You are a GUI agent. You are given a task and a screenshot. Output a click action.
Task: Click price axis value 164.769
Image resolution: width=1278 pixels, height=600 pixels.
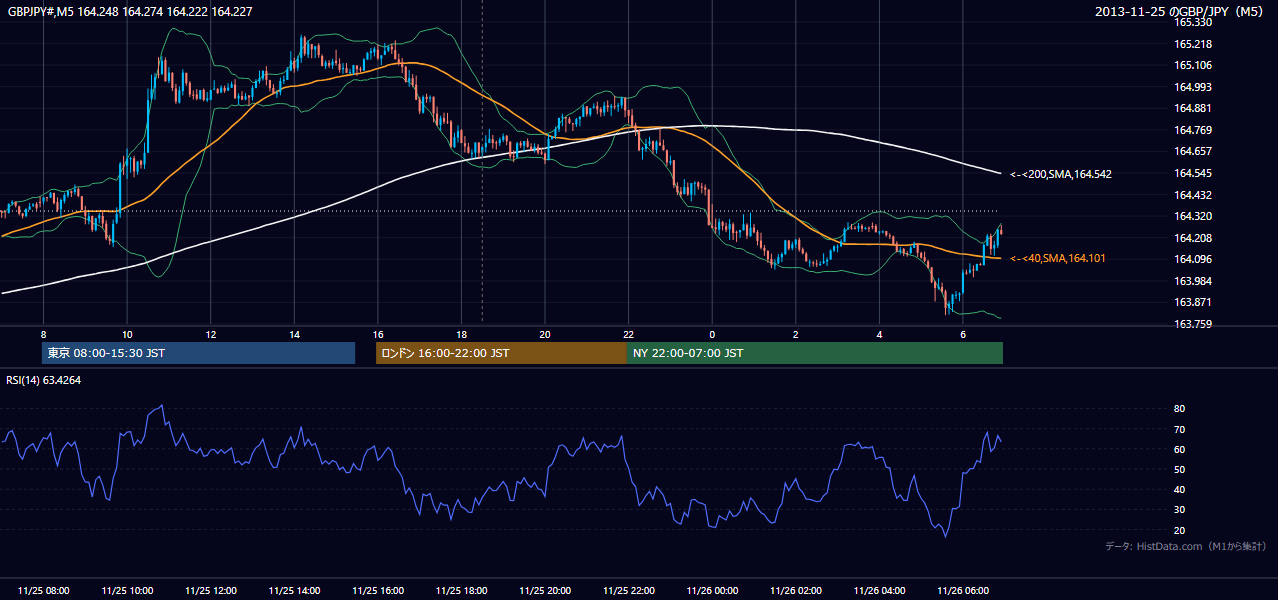coord(1192,130)
